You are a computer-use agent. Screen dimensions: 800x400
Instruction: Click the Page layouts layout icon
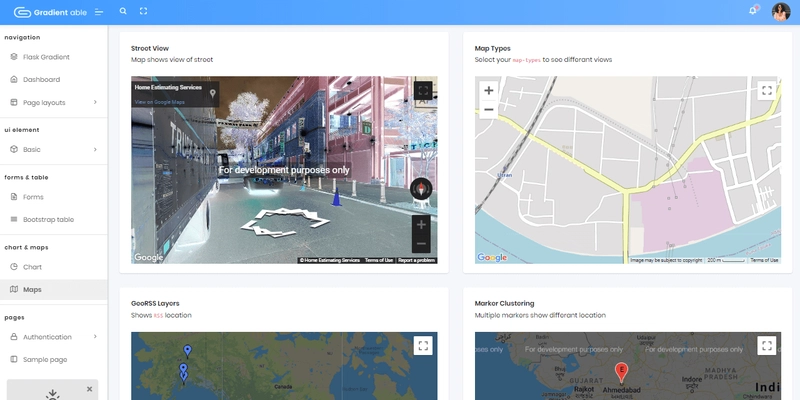(x=14, y=102)
